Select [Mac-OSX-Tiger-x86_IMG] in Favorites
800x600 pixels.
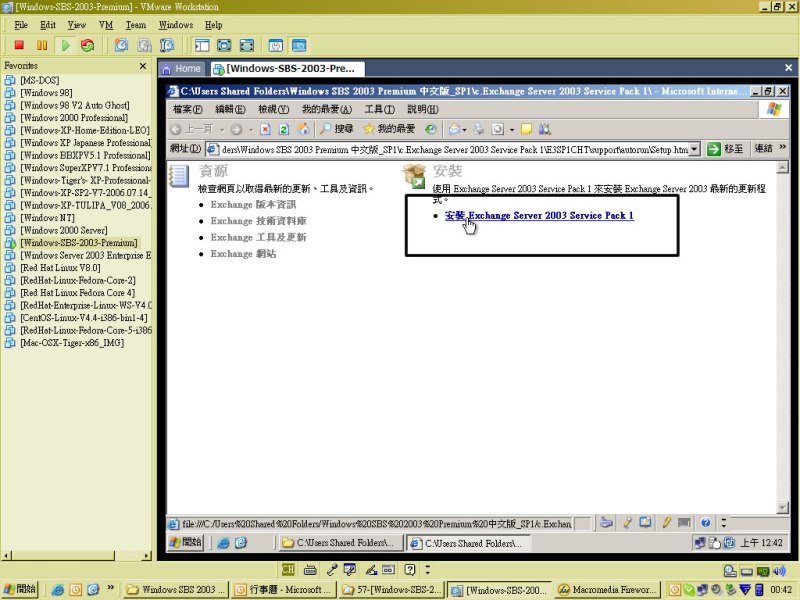coord(72,343)
